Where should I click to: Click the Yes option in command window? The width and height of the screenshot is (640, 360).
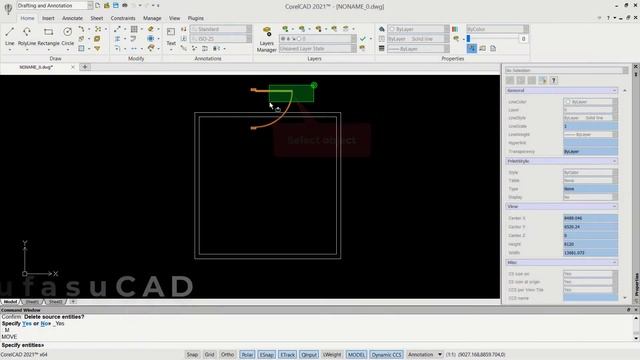coord(27,323)
